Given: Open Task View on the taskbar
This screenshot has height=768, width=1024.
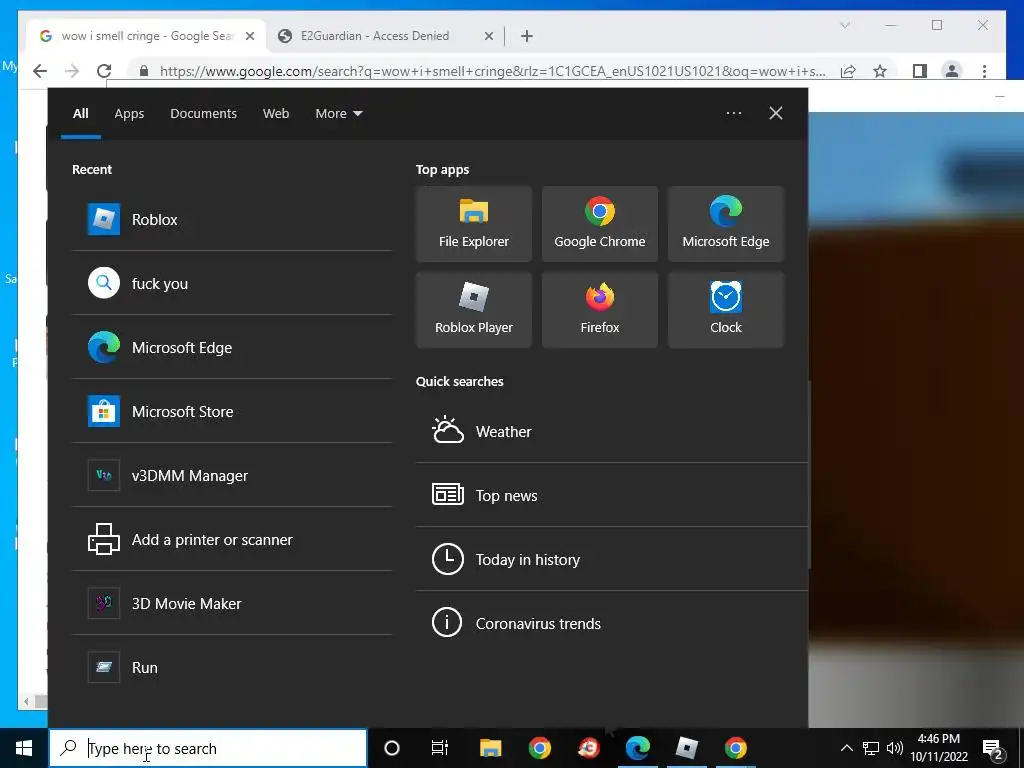Looking at the screenshot, I should pyautogui.click(x=440, y=748).
